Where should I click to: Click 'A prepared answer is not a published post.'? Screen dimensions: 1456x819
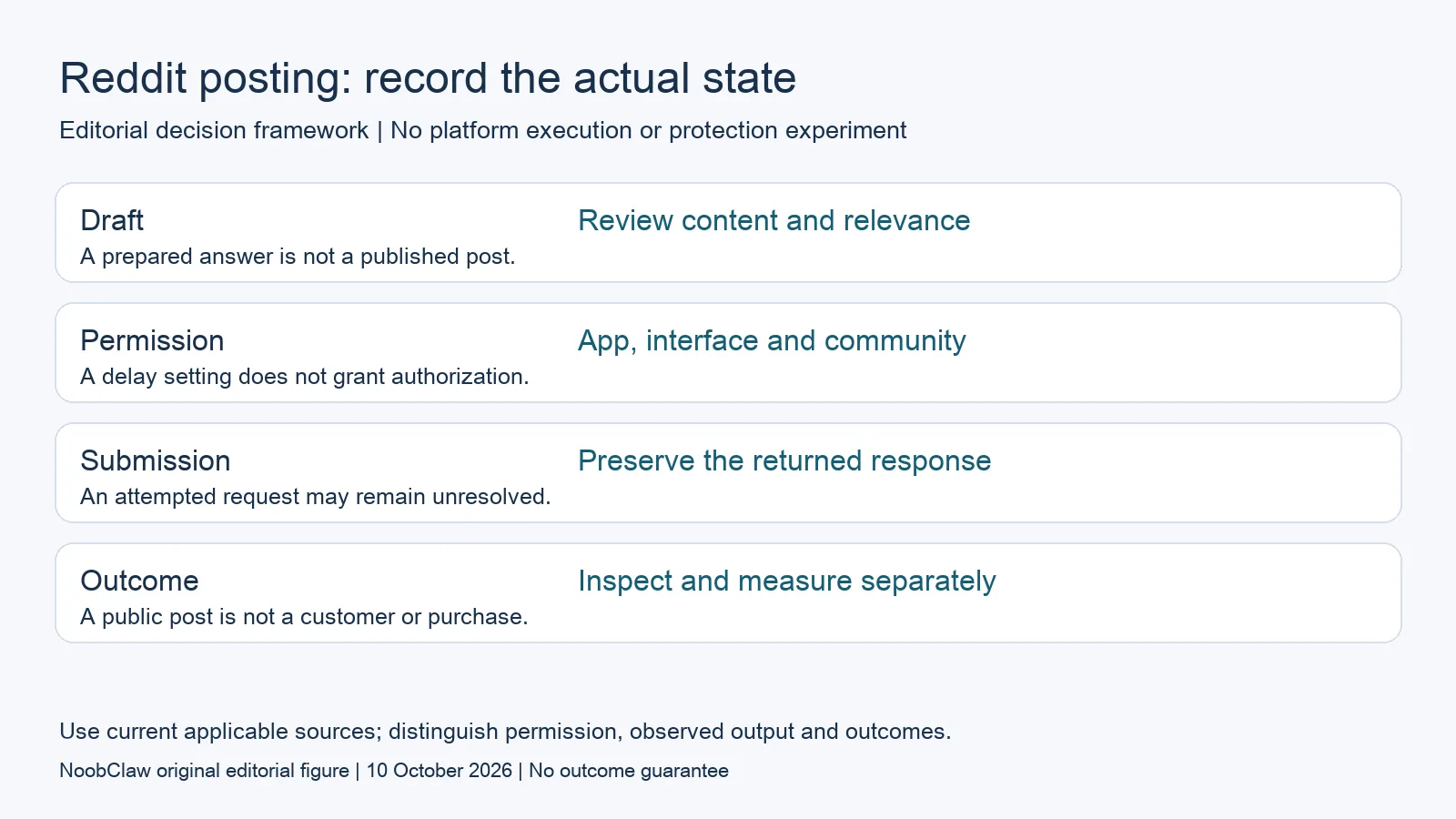coord(298,257)
